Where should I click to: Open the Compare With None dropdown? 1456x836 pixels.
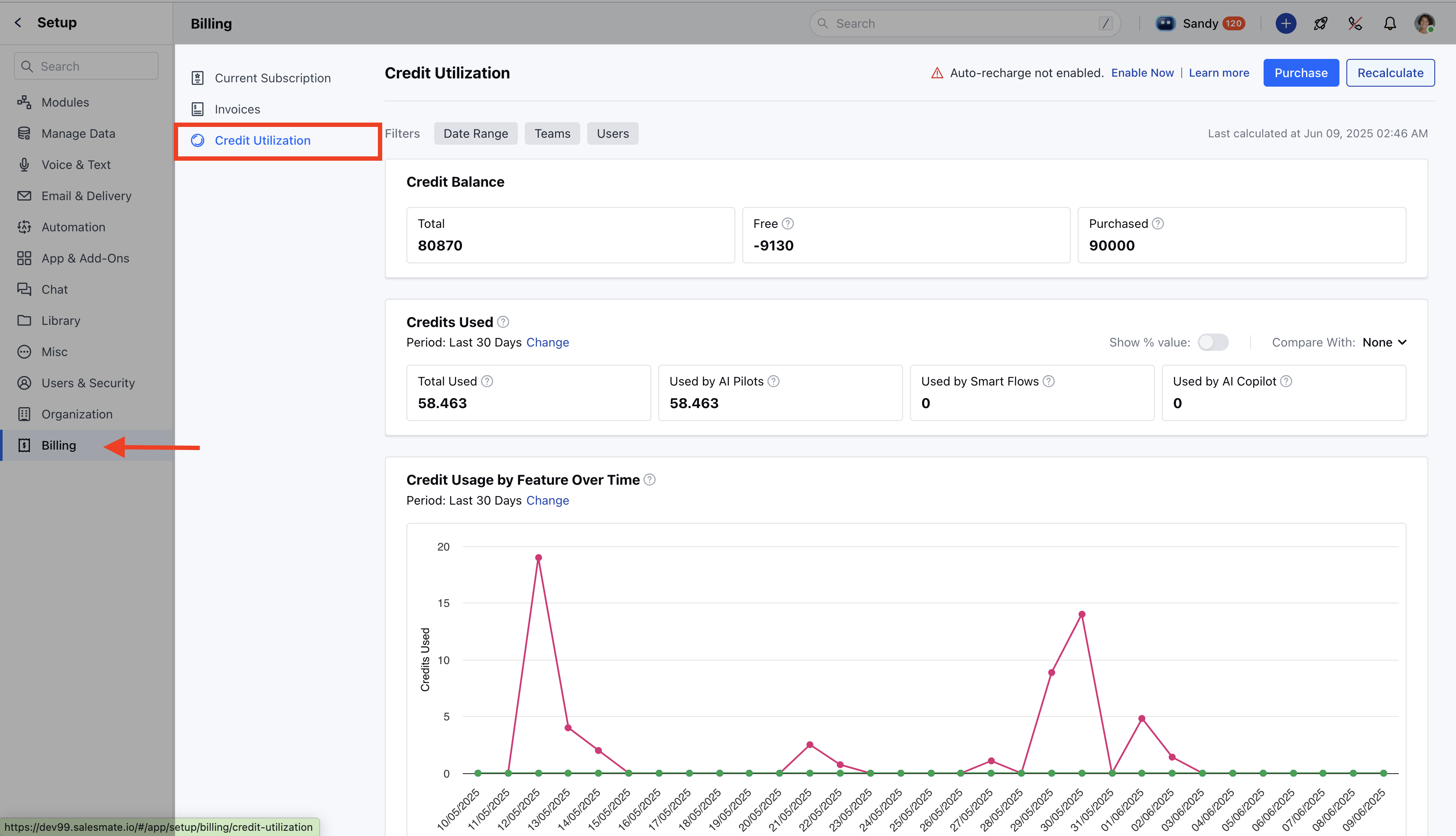point(1384,342)
